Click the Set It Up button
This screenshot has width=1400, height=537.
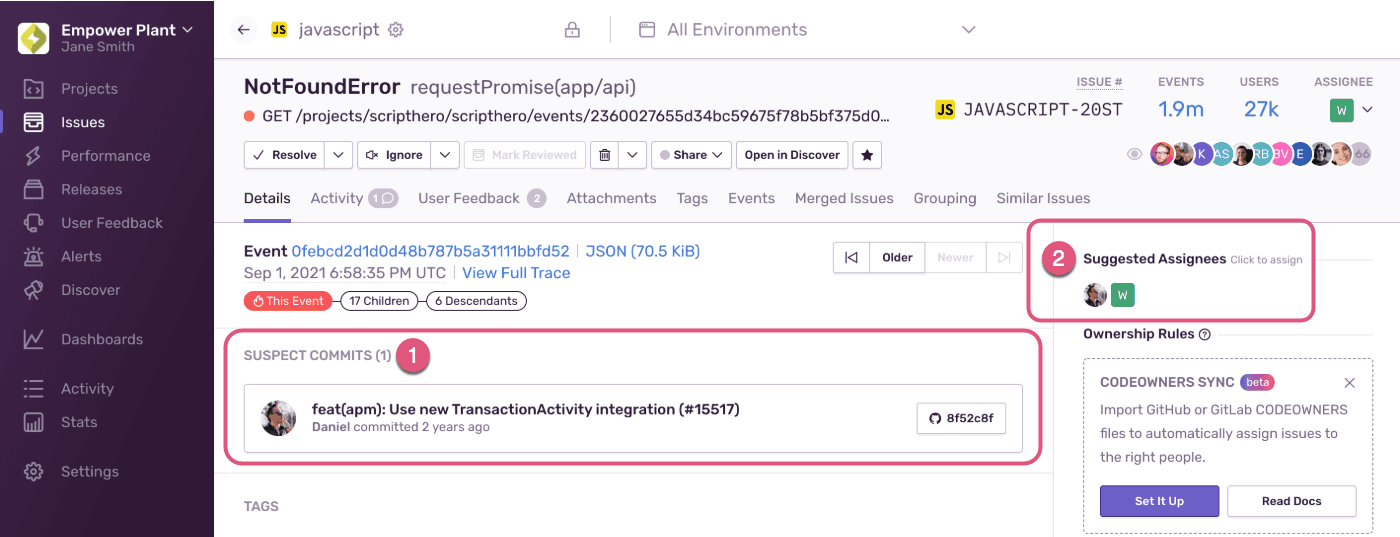coord(1159,501)
